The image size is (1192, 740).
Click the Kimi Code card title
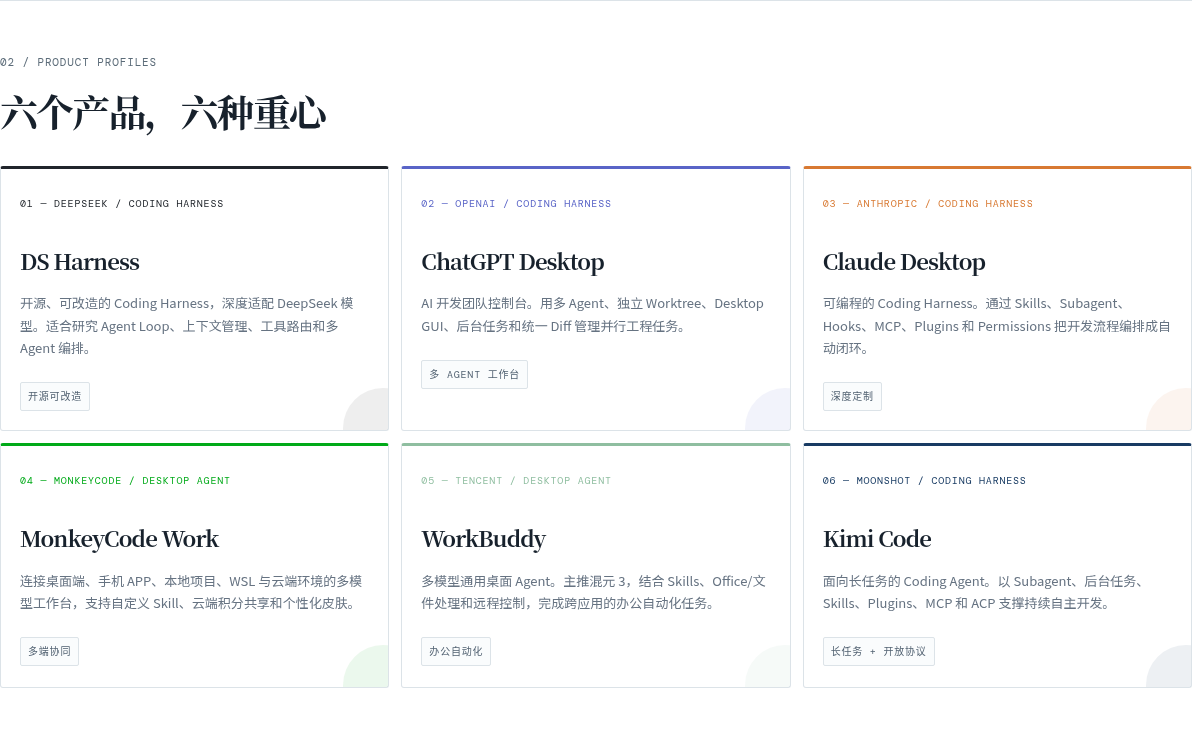pos(877,539)
